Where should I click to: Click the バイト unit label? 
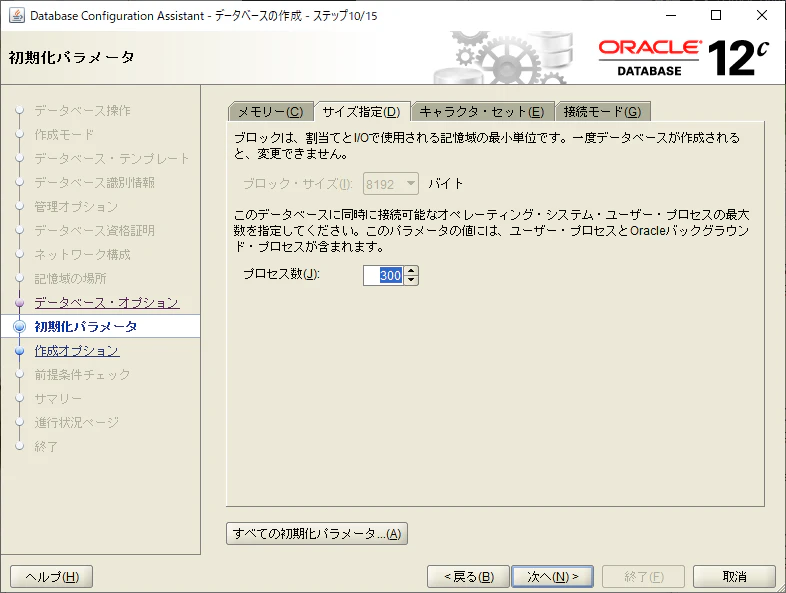click(x=446, y=184)
